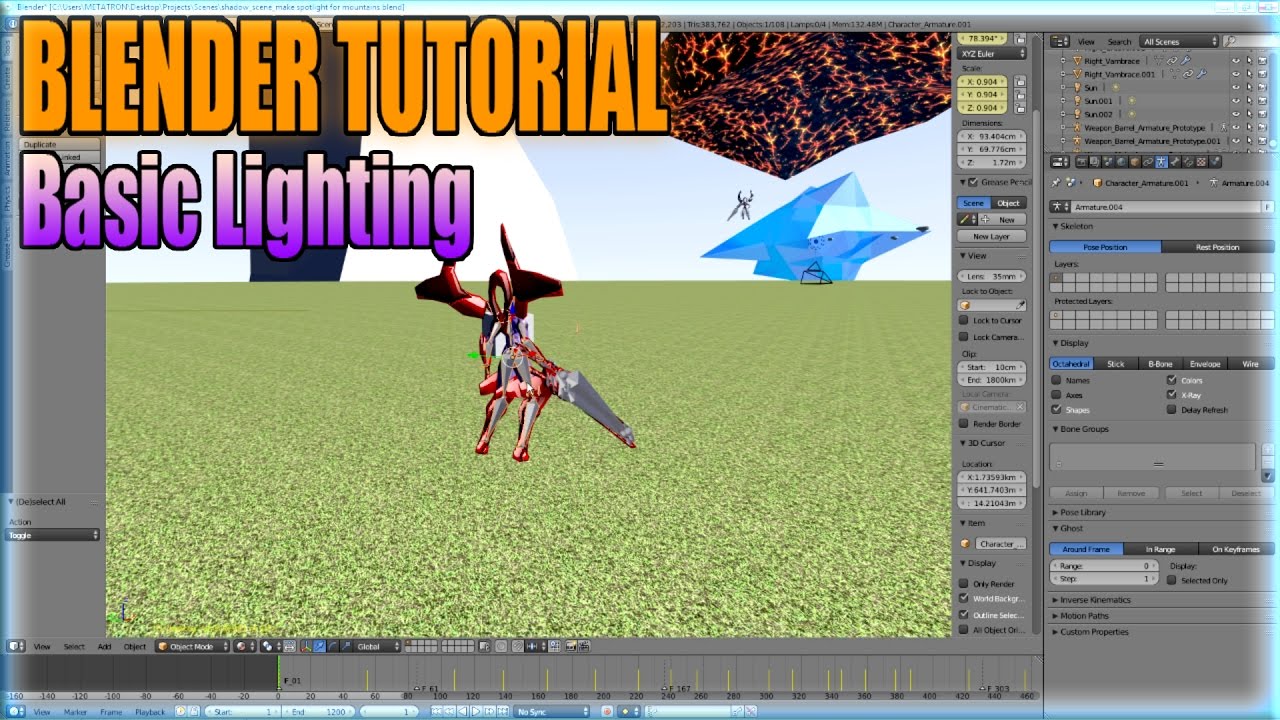
Task: Open the World properties tab icon
Action: pos(1121,162)
